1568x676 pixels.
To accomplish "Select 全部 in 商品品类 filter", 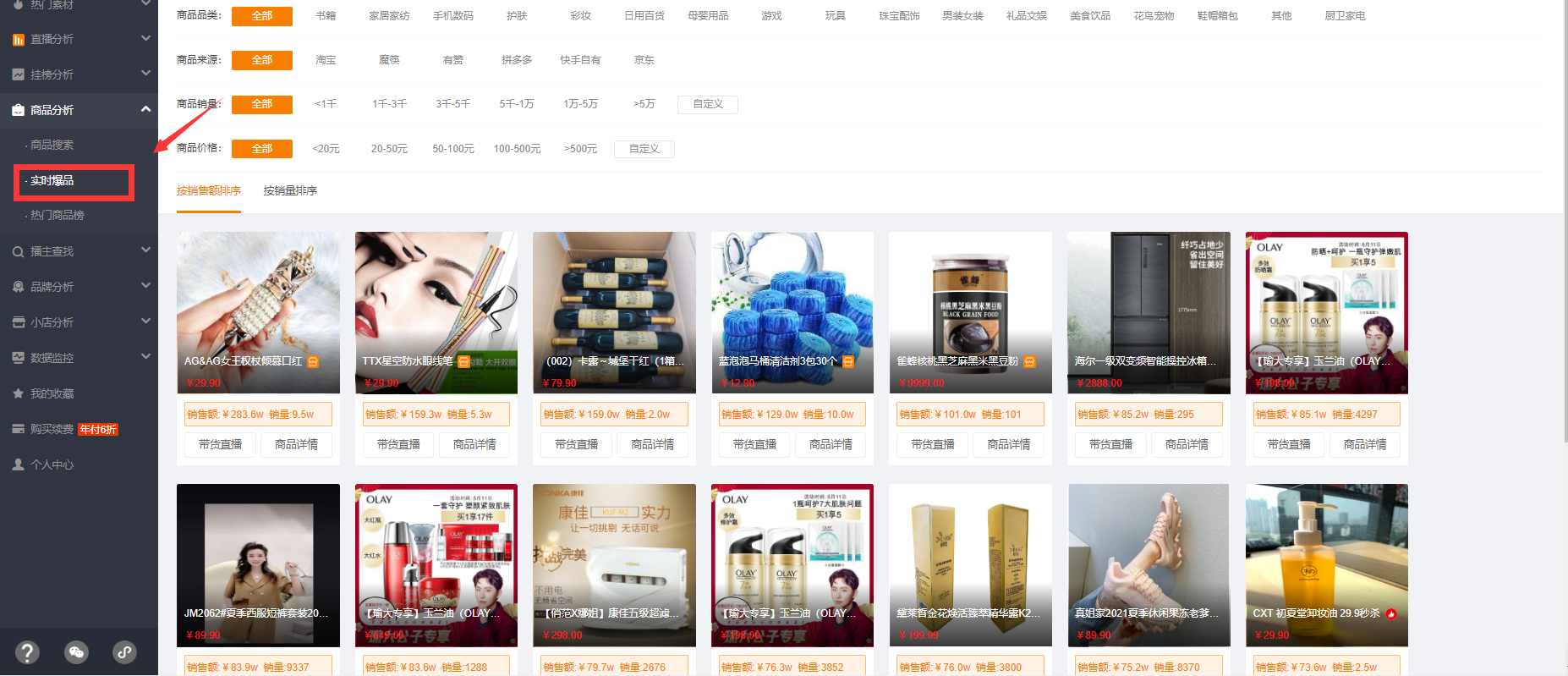I will [262, 16].
